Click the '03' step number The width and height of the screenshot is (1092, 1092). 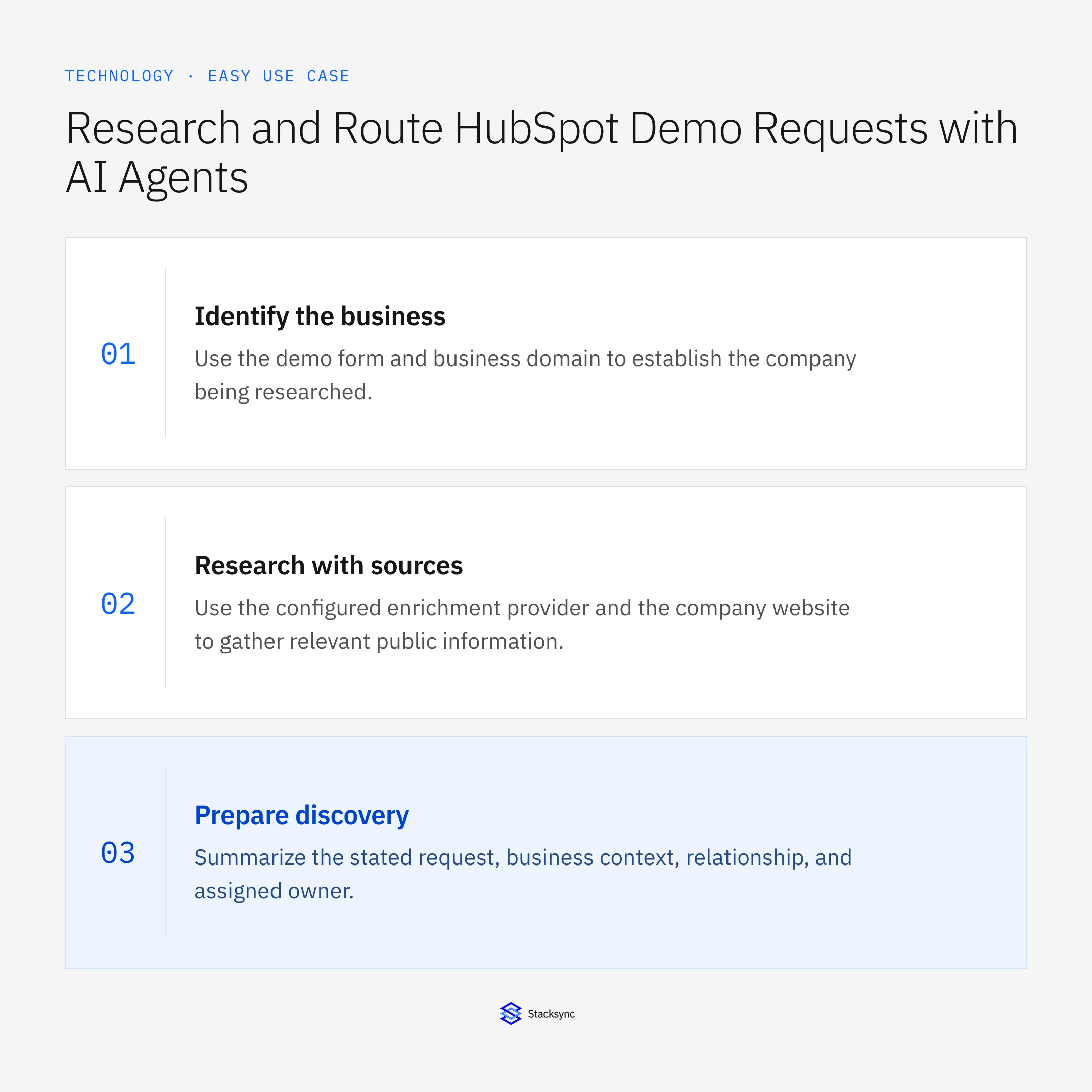coord(118,853)
